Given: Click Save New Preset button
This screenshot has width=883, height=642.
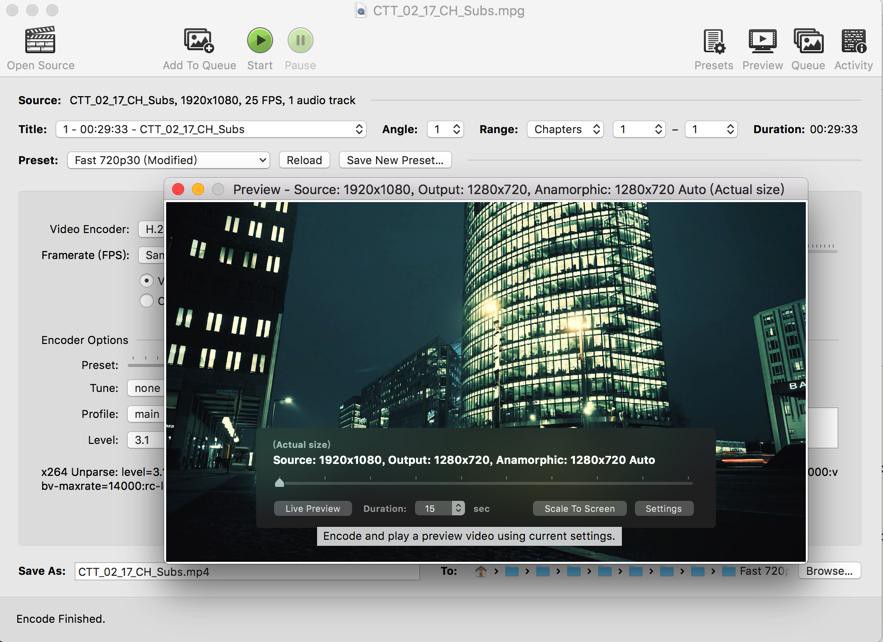Looking at the screenshot, I should [395, 160].
